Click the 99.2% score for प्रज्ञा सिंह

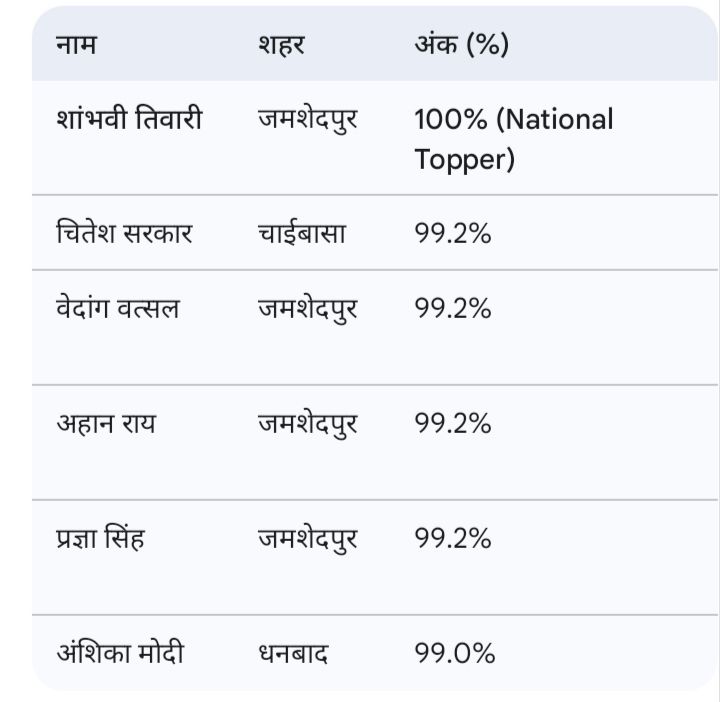click(x=453, y=538)
